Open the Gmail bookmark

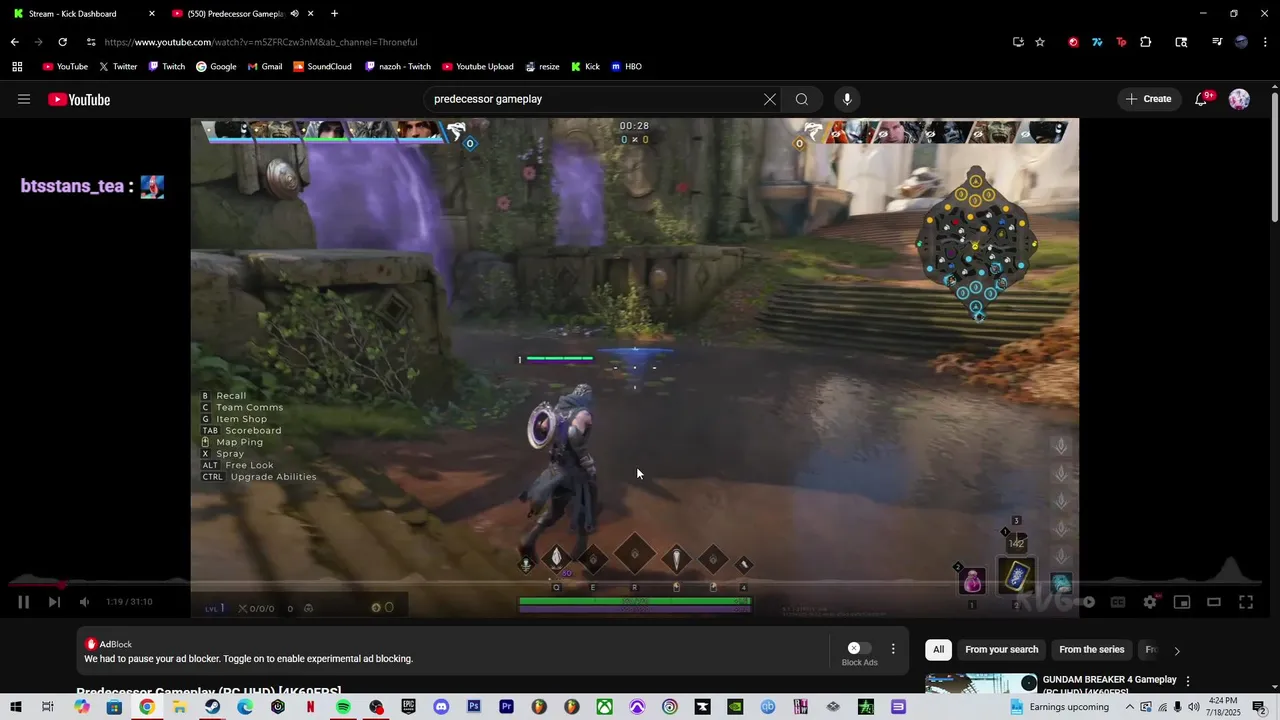(x=265, y=67)
